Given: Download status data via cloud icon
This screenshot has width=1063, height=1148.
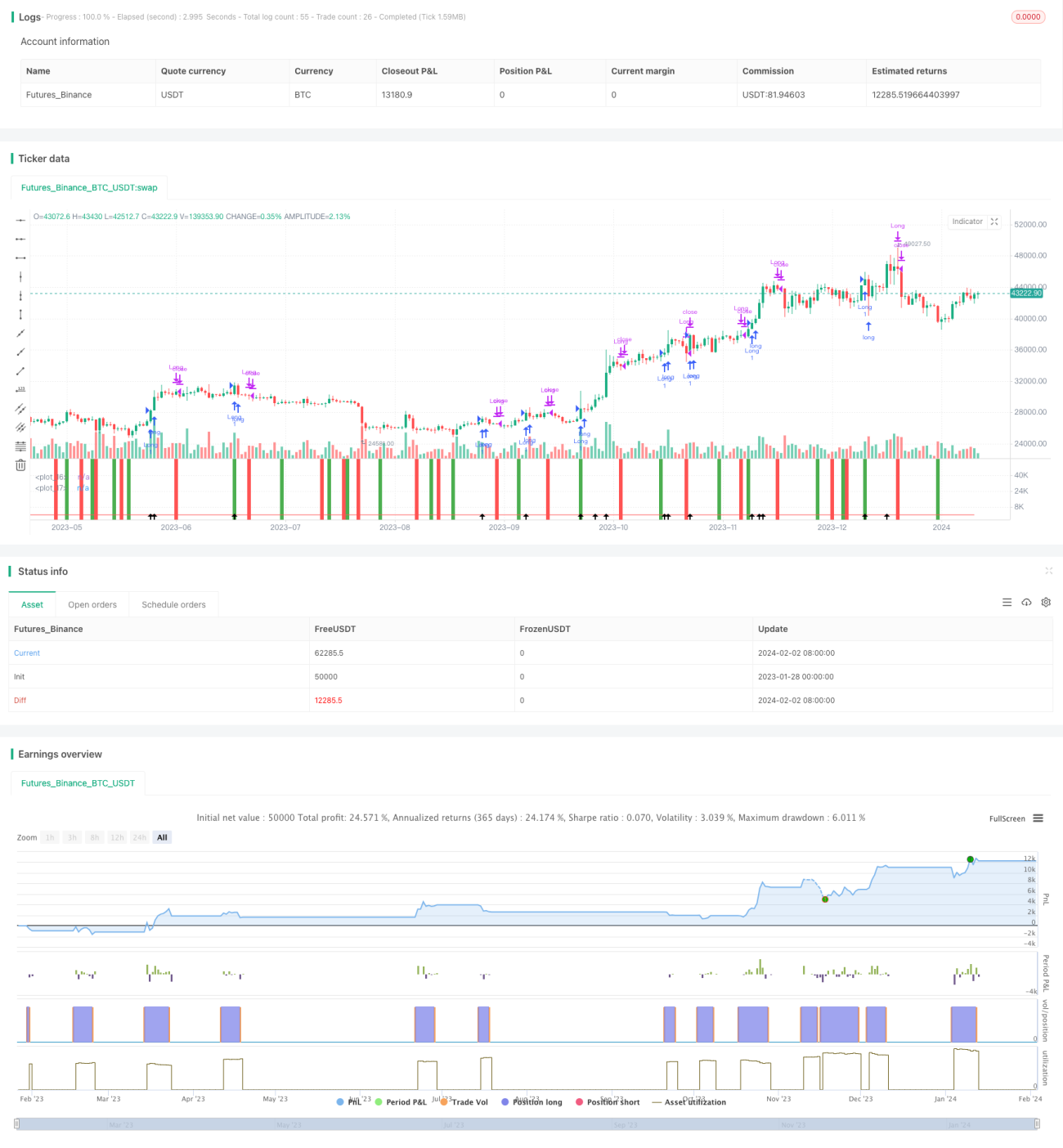Looking at the screenshot, I should pos(1026,603).
